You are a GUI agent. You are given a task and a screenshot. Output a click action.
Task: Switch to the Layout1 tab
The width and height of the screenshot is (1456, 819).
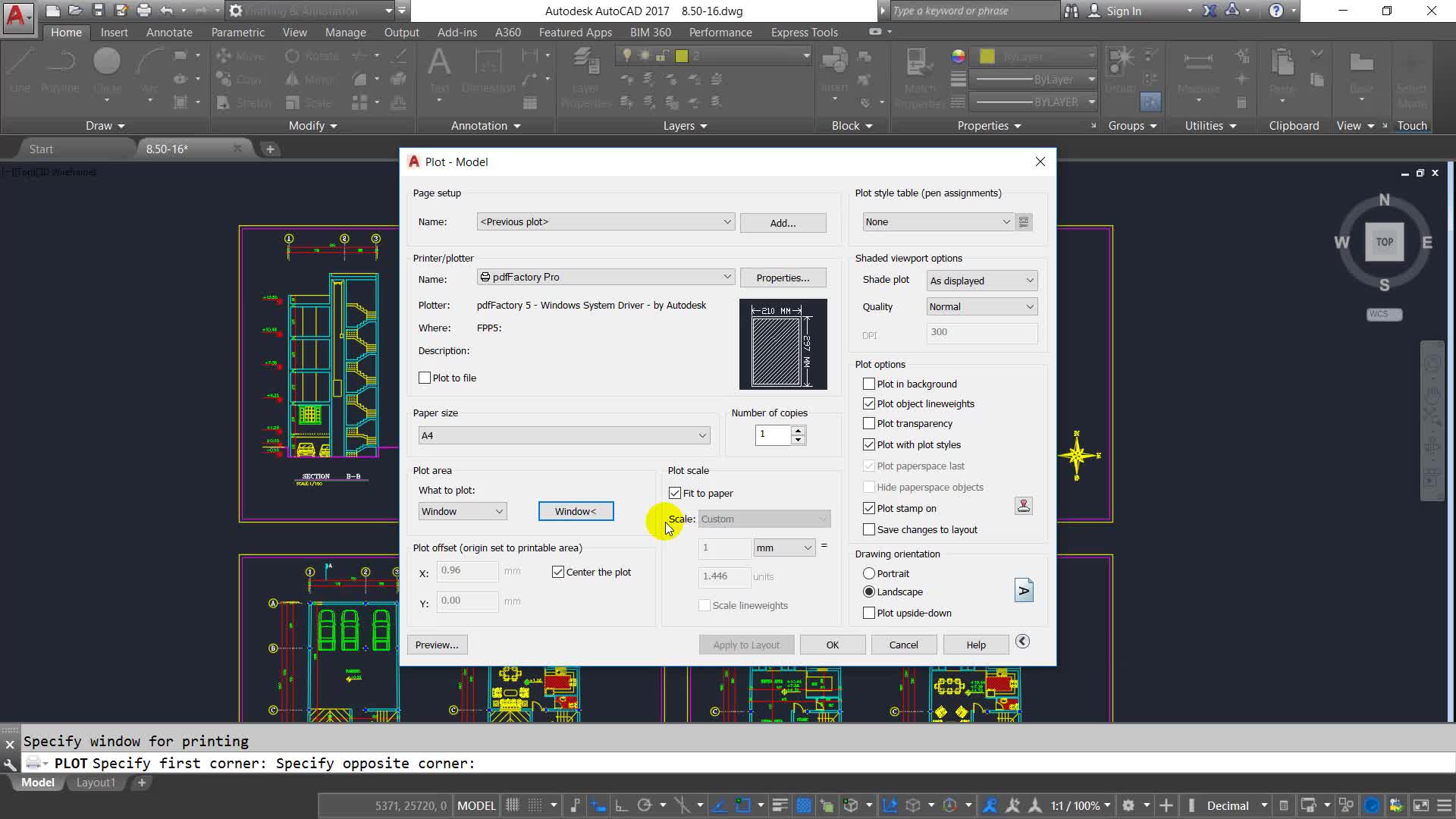(96, 783)
